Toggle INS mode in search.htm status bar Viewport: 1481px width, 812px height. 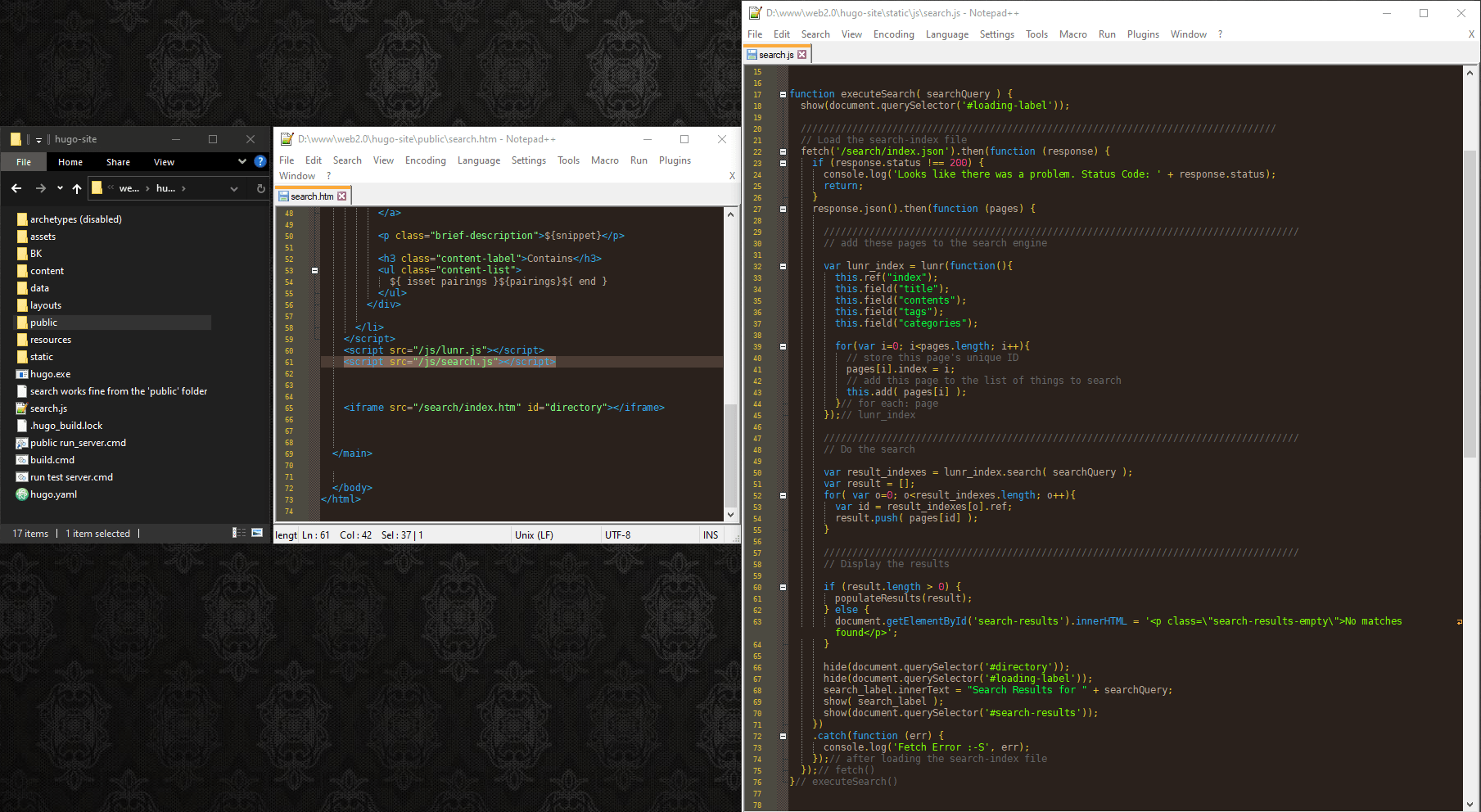(x=711, y=535)
